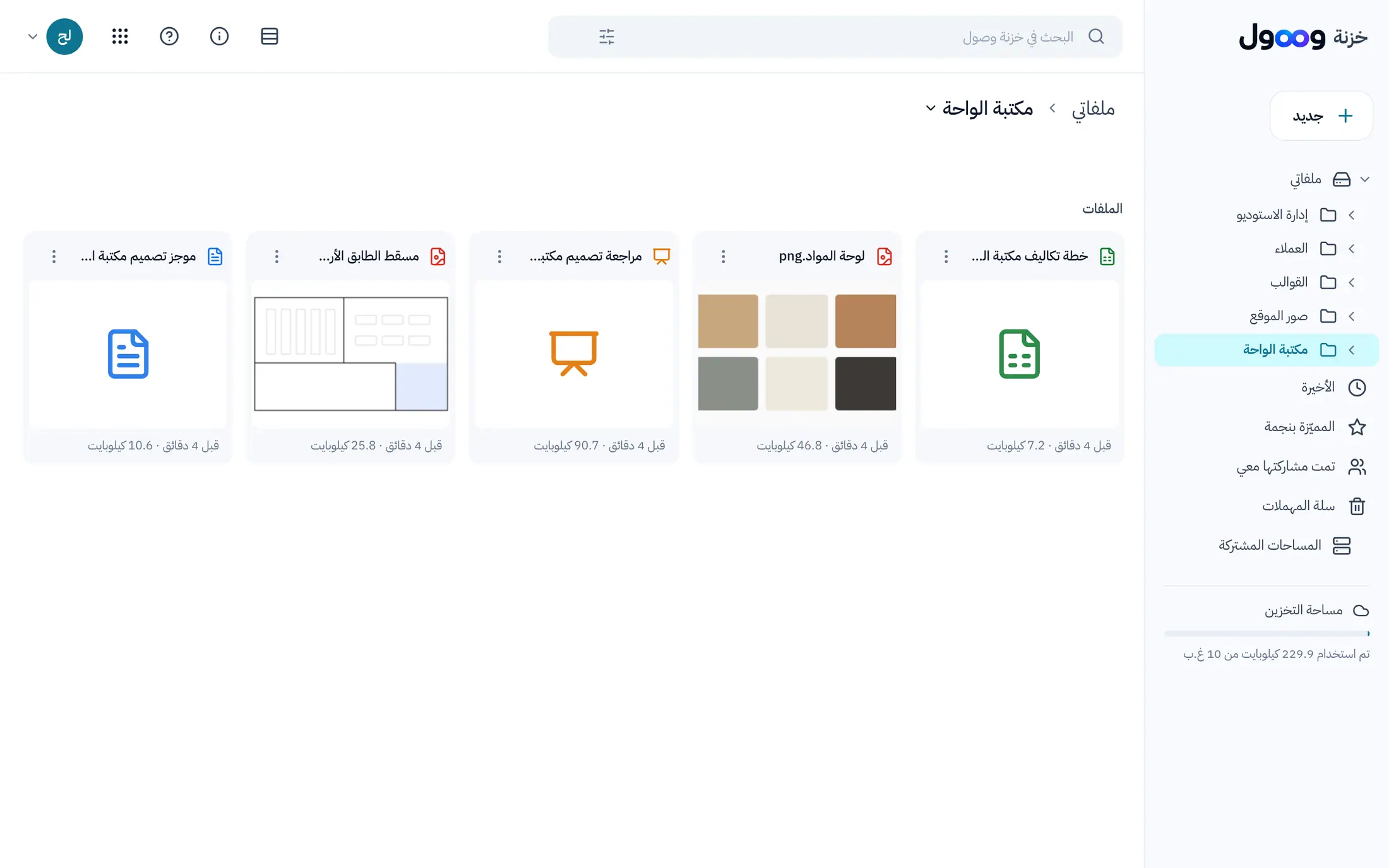1389x868 pixels.
Task: Expand مكتبة الواحة folder chevron in sidebar
Action: coord(1352,350)
